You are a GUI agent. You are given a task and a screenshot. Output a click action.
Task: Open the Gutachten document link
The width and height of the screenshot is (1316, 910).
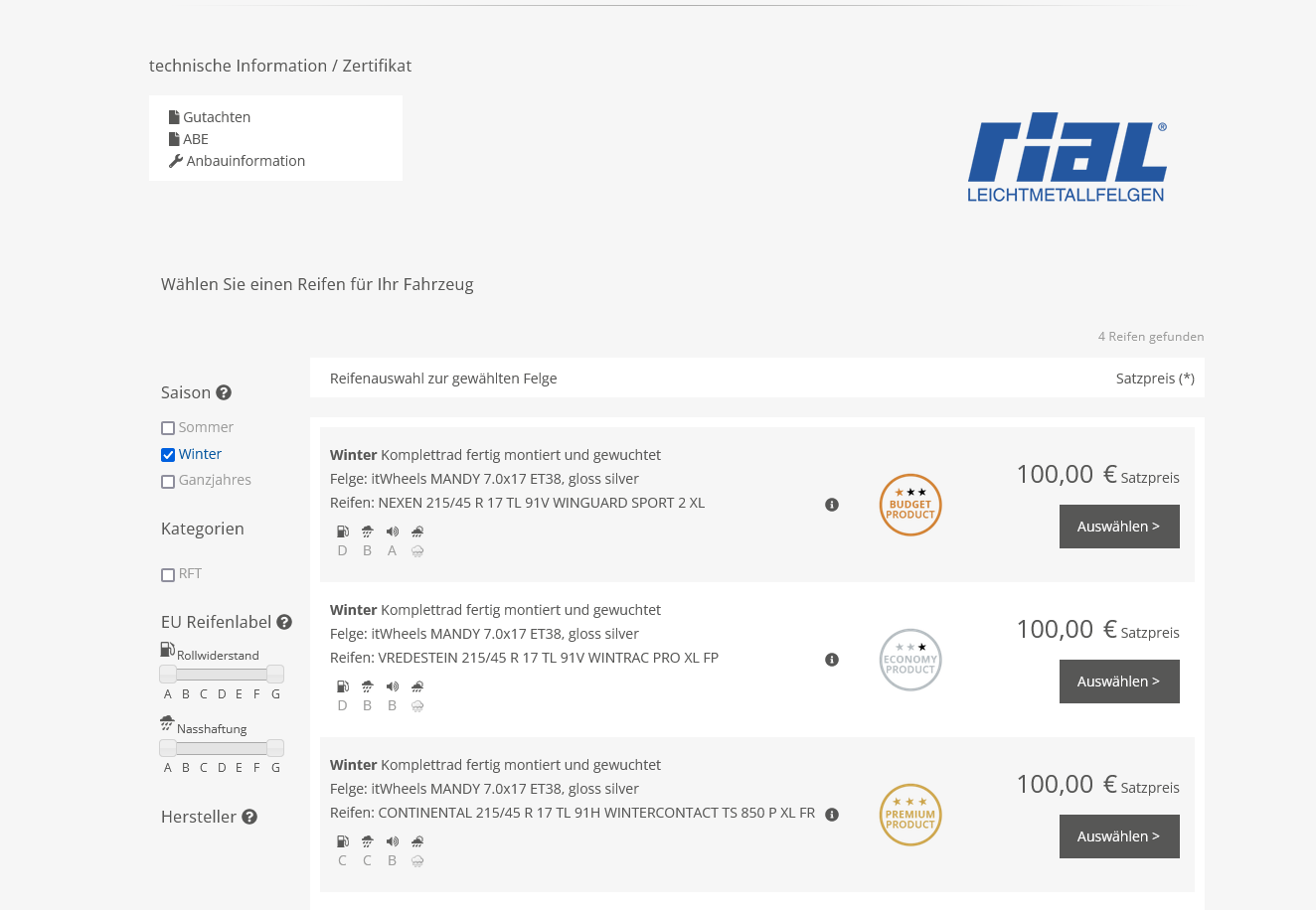(217, 117)
